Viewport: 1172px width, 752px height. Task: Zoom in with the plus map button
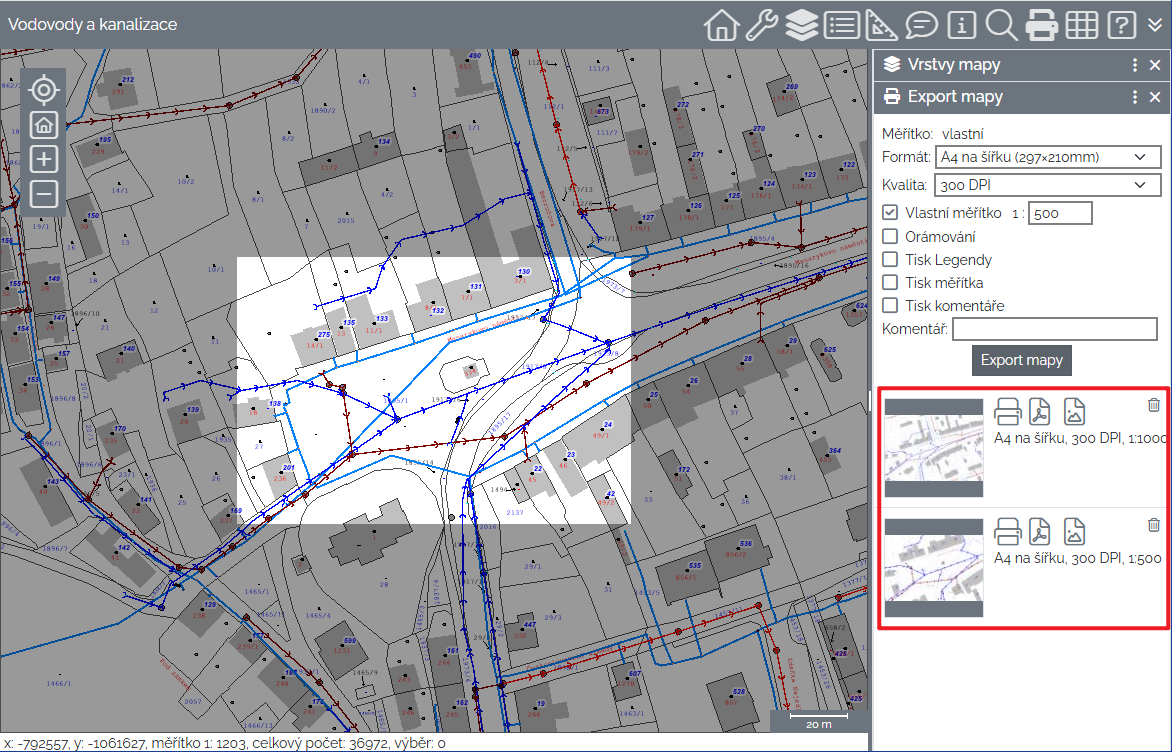(43, 159)
